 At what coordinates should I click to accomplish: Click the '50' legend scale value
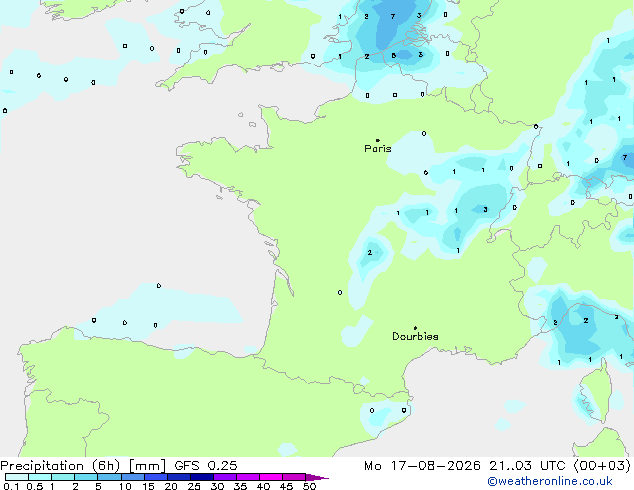(x=309, y=486)
